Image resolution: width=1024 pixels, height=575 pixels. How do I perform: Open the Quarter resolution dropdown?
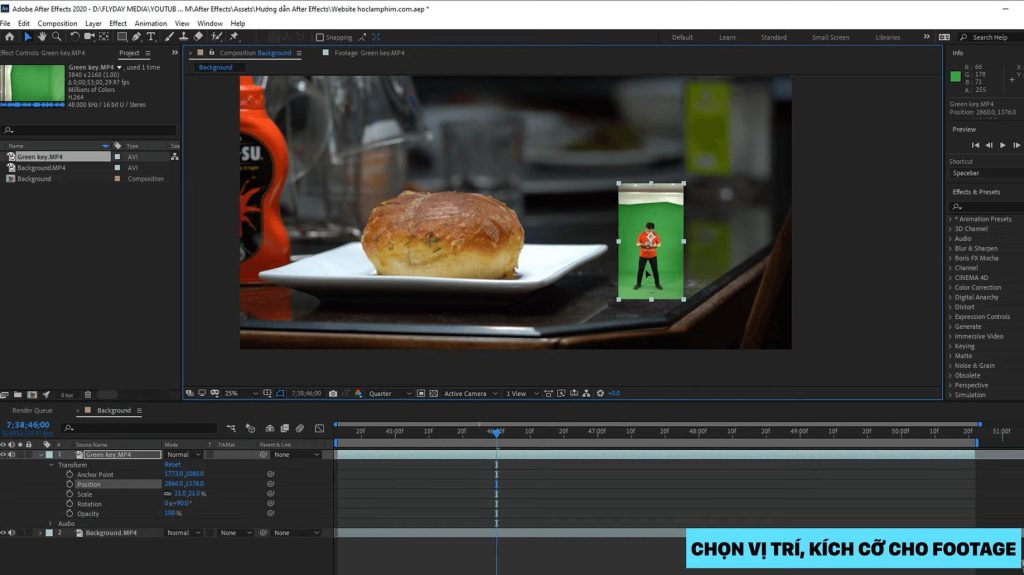[x=390, y=393]
